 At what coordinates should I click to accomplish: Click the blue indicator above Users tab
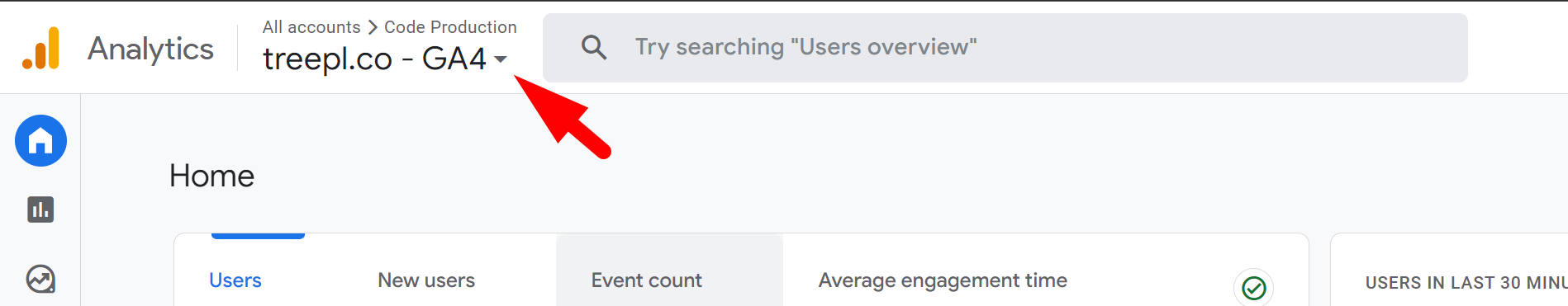pyautogui.click(x=258, y=236)
